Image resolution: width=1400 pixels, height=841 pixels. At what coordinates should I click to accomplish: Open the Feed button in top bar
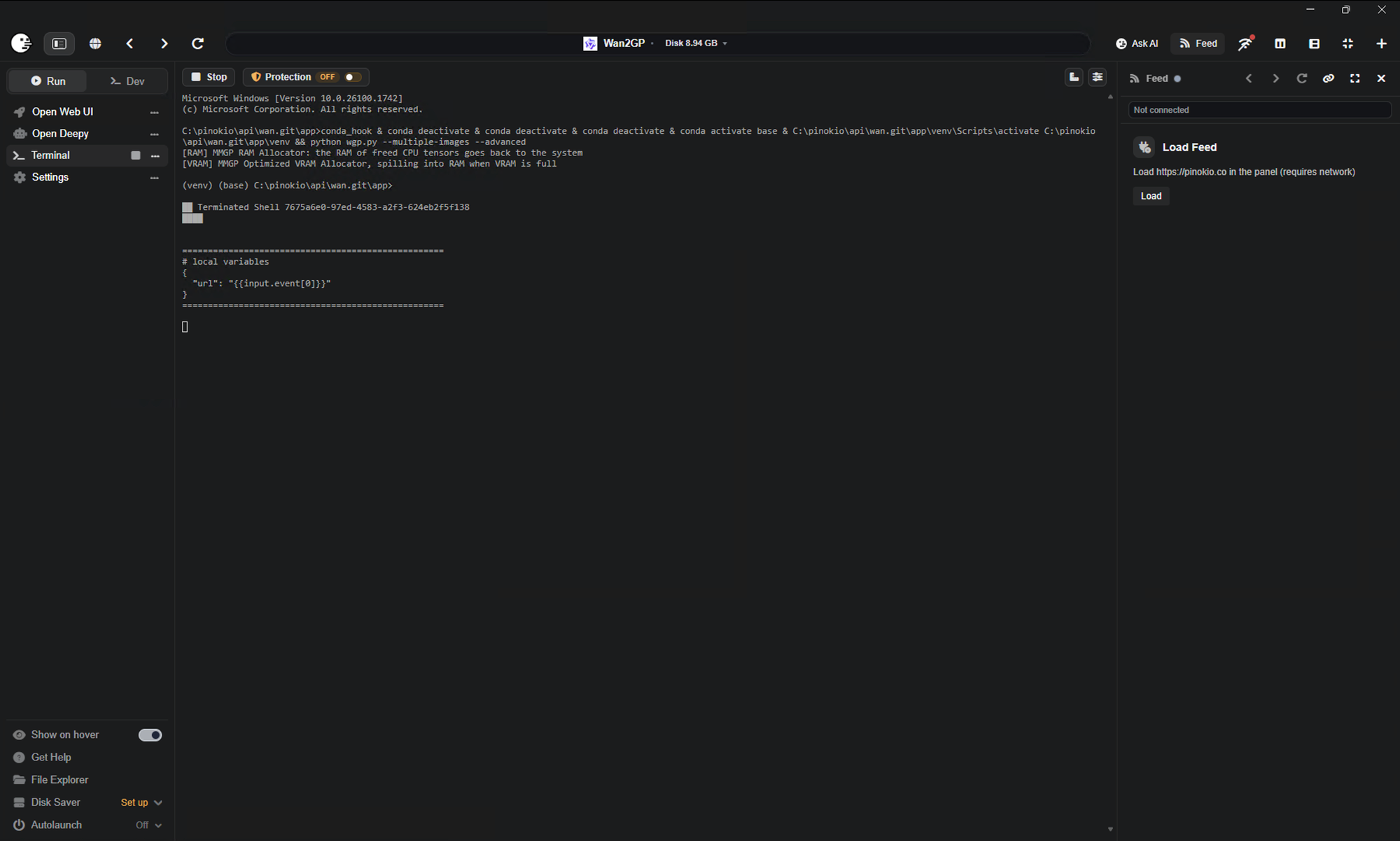(x=1198, y=43)
